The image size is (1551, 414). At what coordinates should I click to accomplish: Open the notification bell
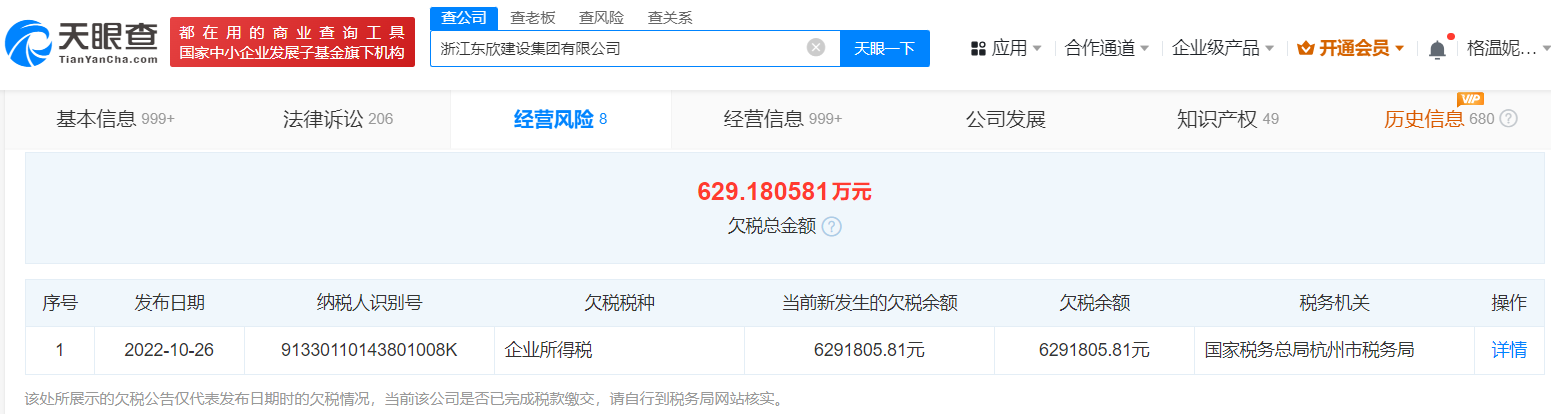(x=1437, y=48)
